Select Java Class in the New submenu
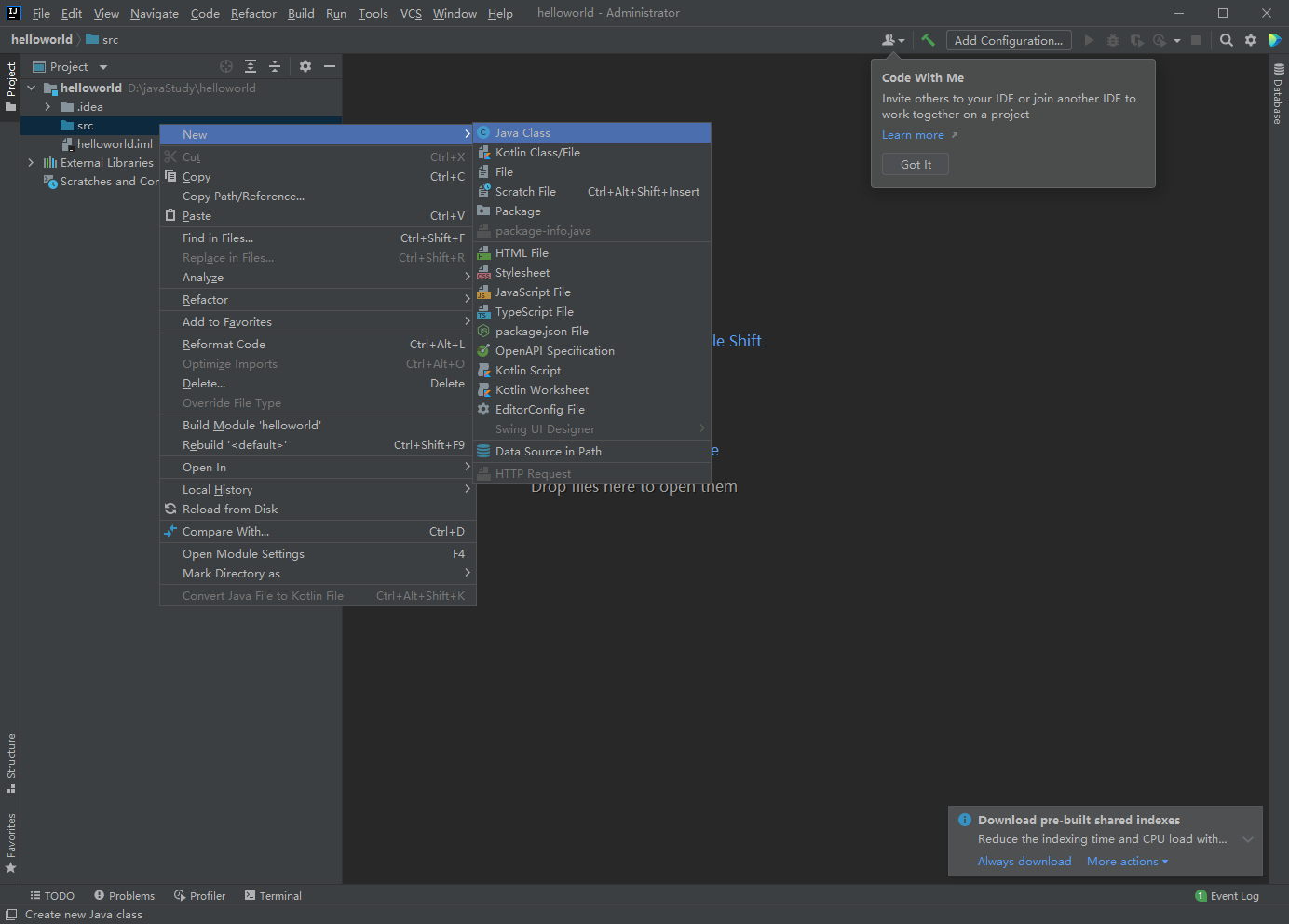The height and width of the screenshot is (924, 1289). 592,133
